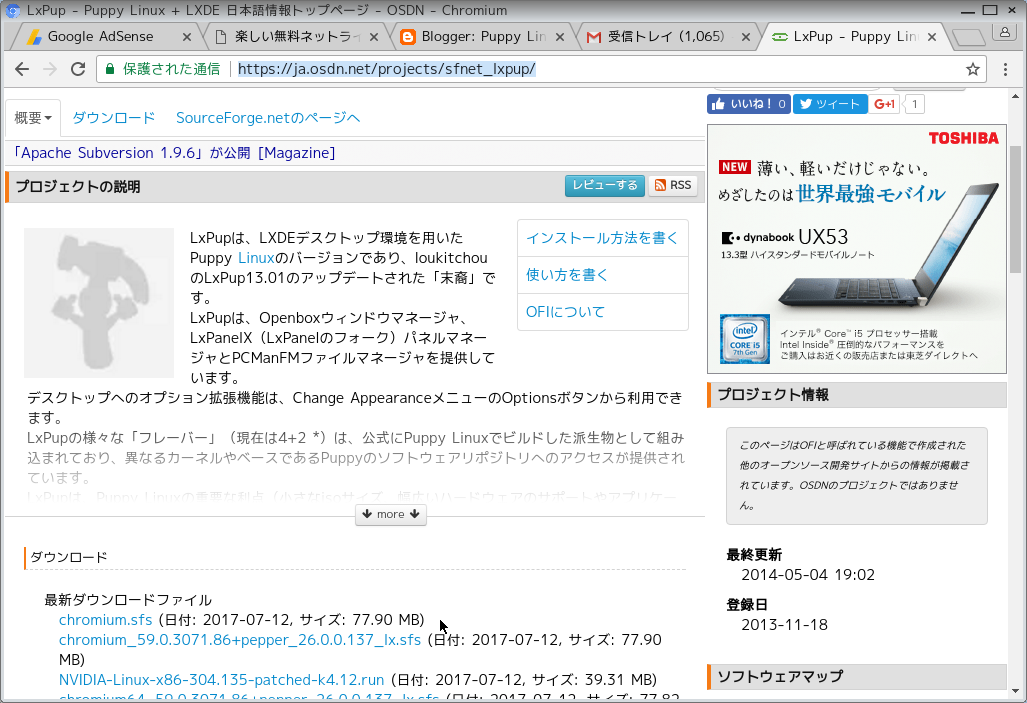Close the Blogger: Puppy Linux tab
The image size is (1027, 703).
(x=560, y=37)
